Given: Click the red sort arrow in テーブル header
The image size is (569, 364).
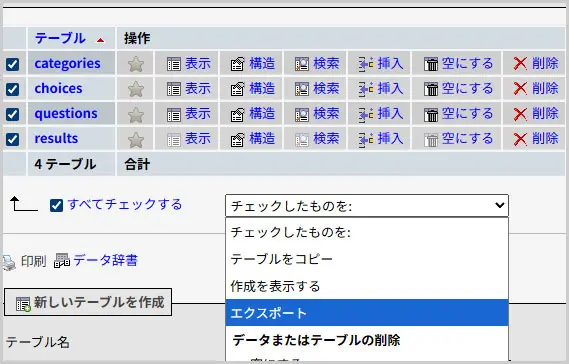Looking at the screenshot, I should point(101,40).
